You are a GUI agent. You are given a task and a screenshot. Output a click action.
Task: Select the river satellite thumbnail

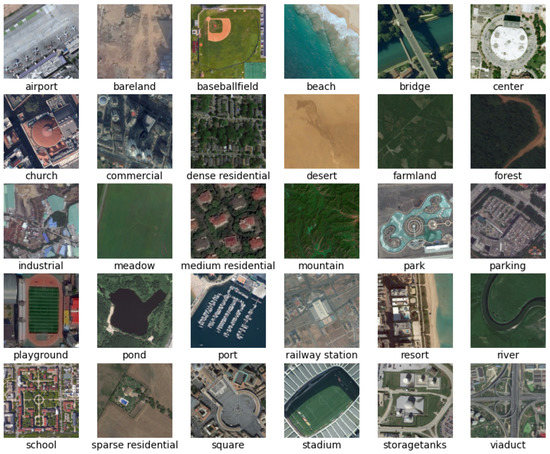[508, 311]
